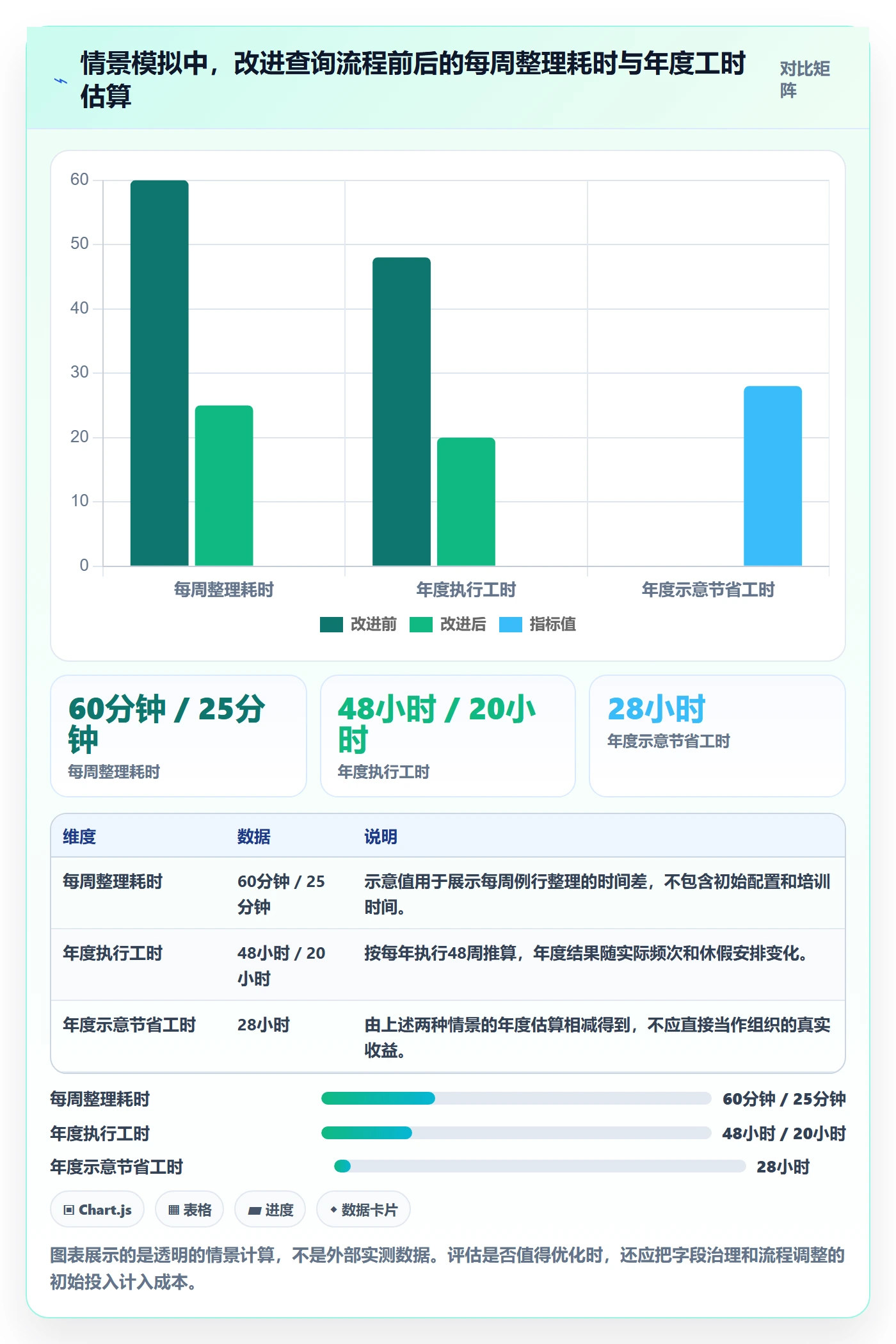The image size is (896, 1344).
Task: Click the card title 情景模拟中
Action: 413,80
